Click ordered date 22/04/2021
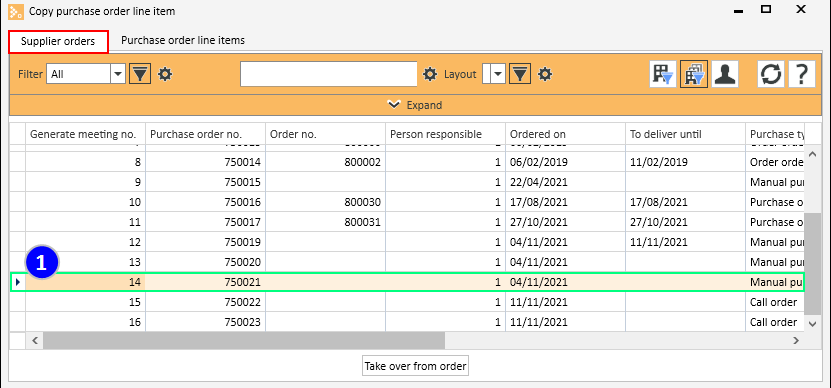The height and width of the screenshot is (388, 831). pyautogui.click(x=565, y=182)
